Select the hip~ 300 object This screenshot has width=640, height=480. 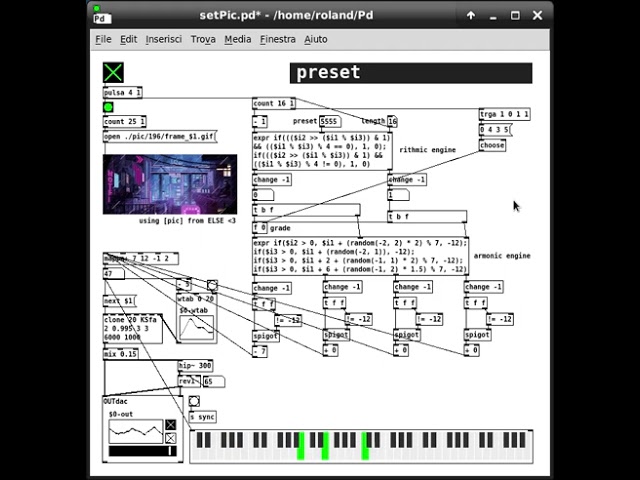(196, 366)
